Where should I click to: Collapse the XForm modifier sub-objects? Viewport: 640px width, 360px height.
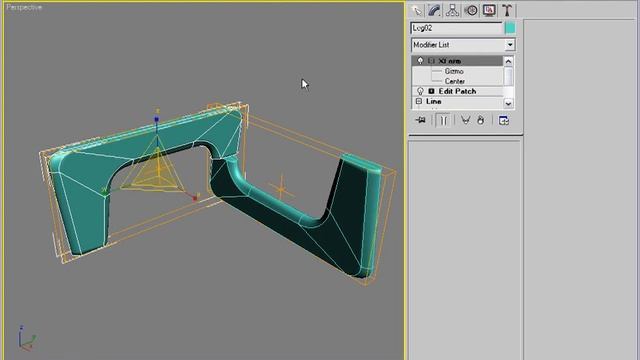[x=431, y=61]
